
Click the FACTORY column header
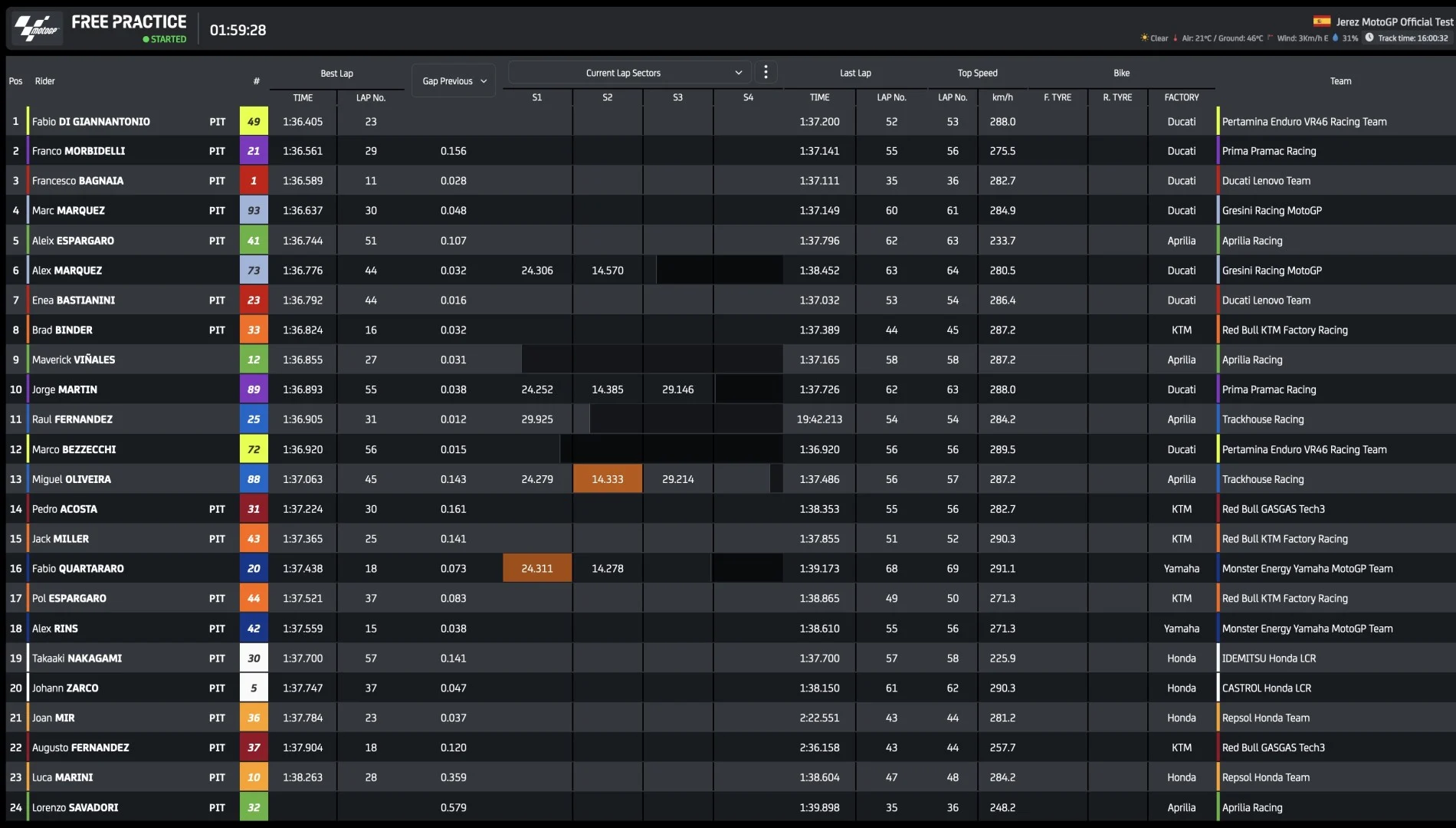(1182, 97)
